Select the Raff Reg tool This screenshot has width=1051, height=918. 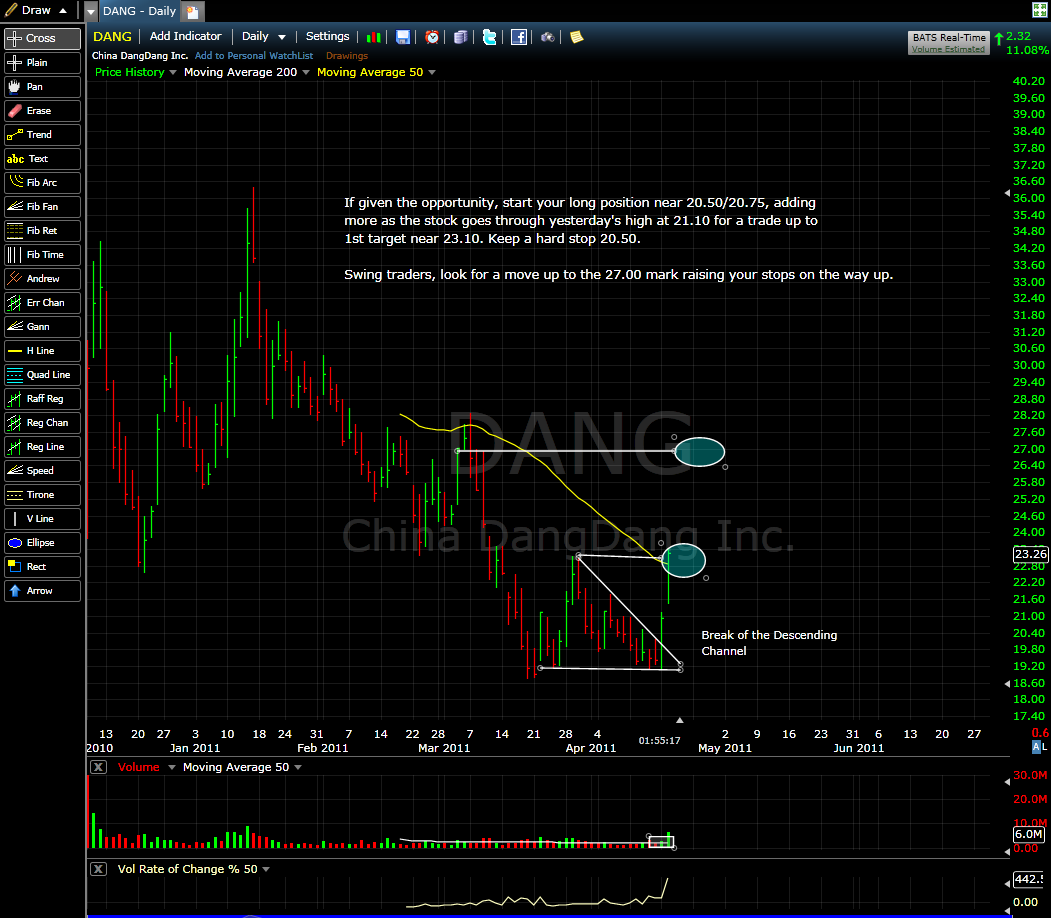tap(42, 399)
